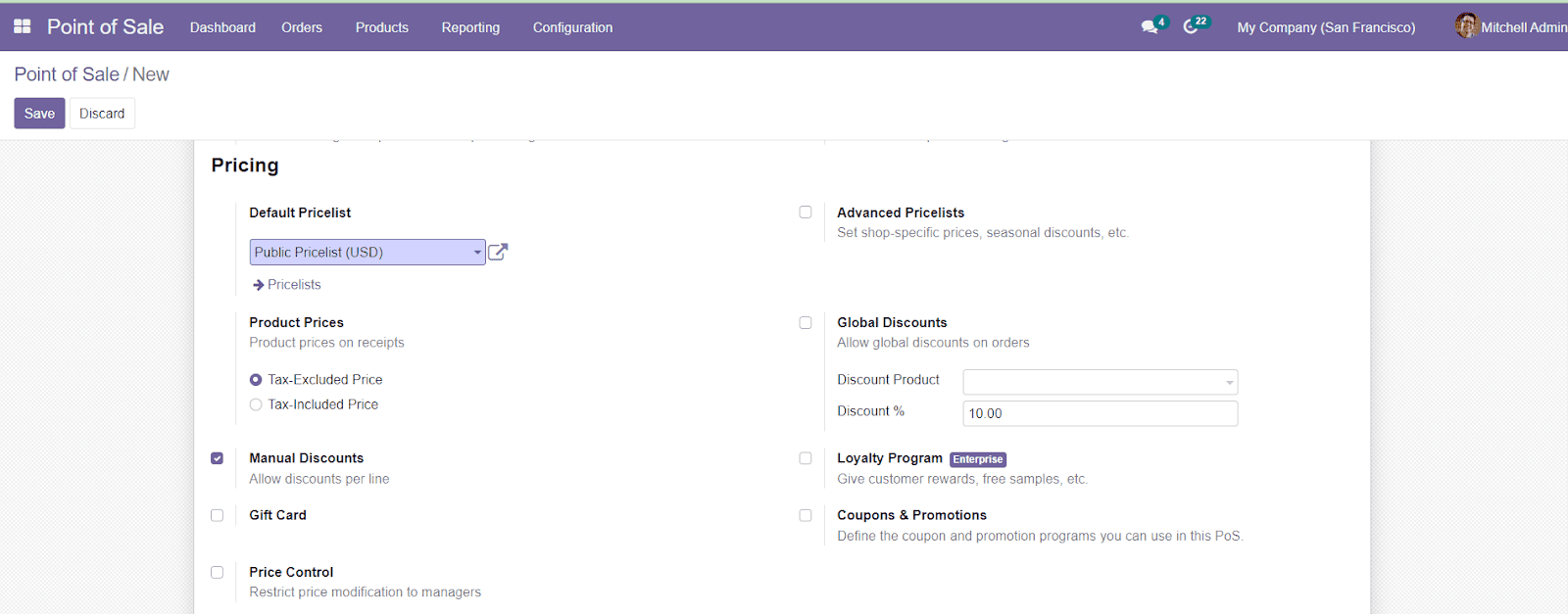1568x614 pixels.
Task: Click the Pricing section heading
Action: point(245,165)
